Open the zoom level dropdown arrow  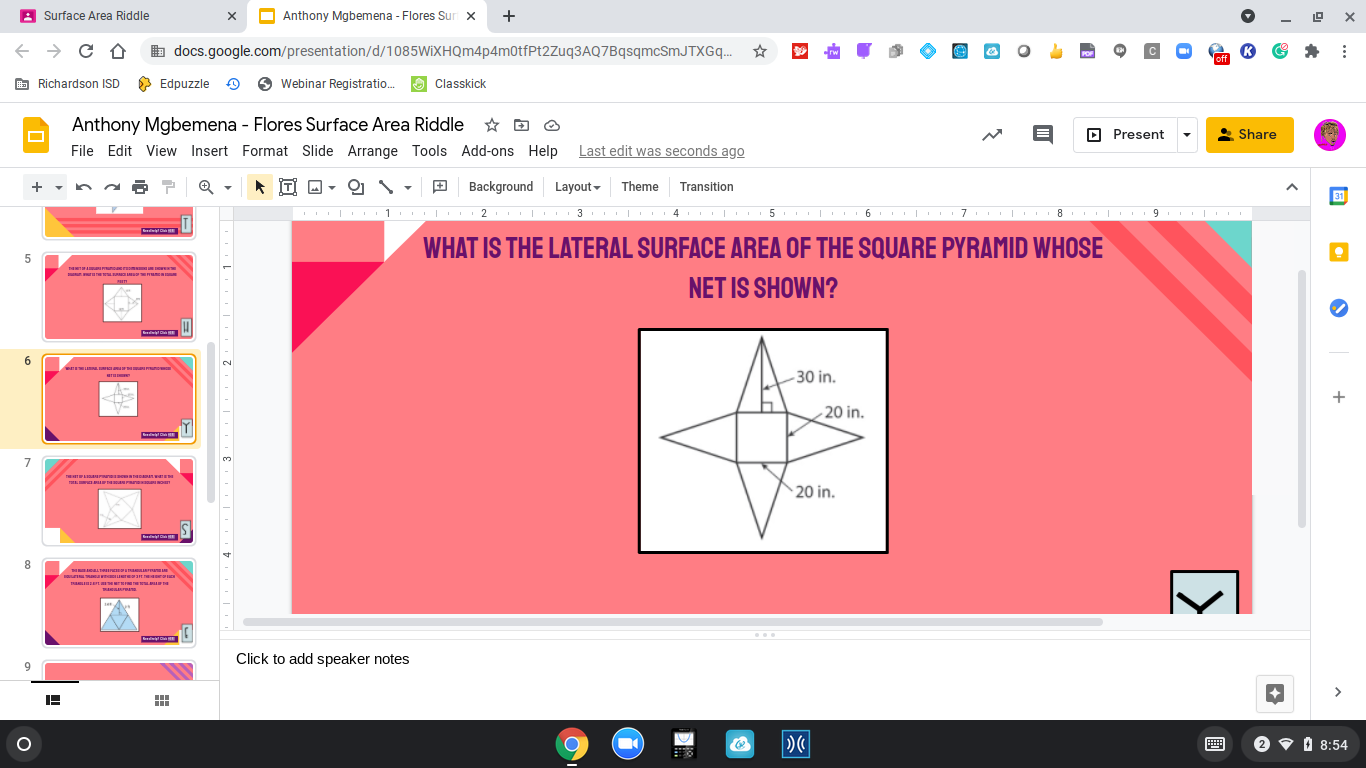click(228, 187)
